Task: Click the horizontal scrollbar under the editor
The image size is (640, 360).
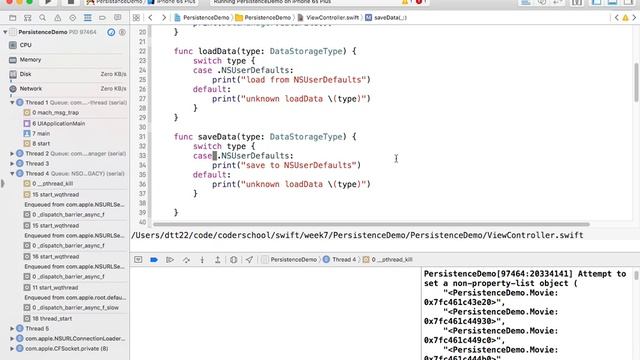Action: [x=371, y=224]
